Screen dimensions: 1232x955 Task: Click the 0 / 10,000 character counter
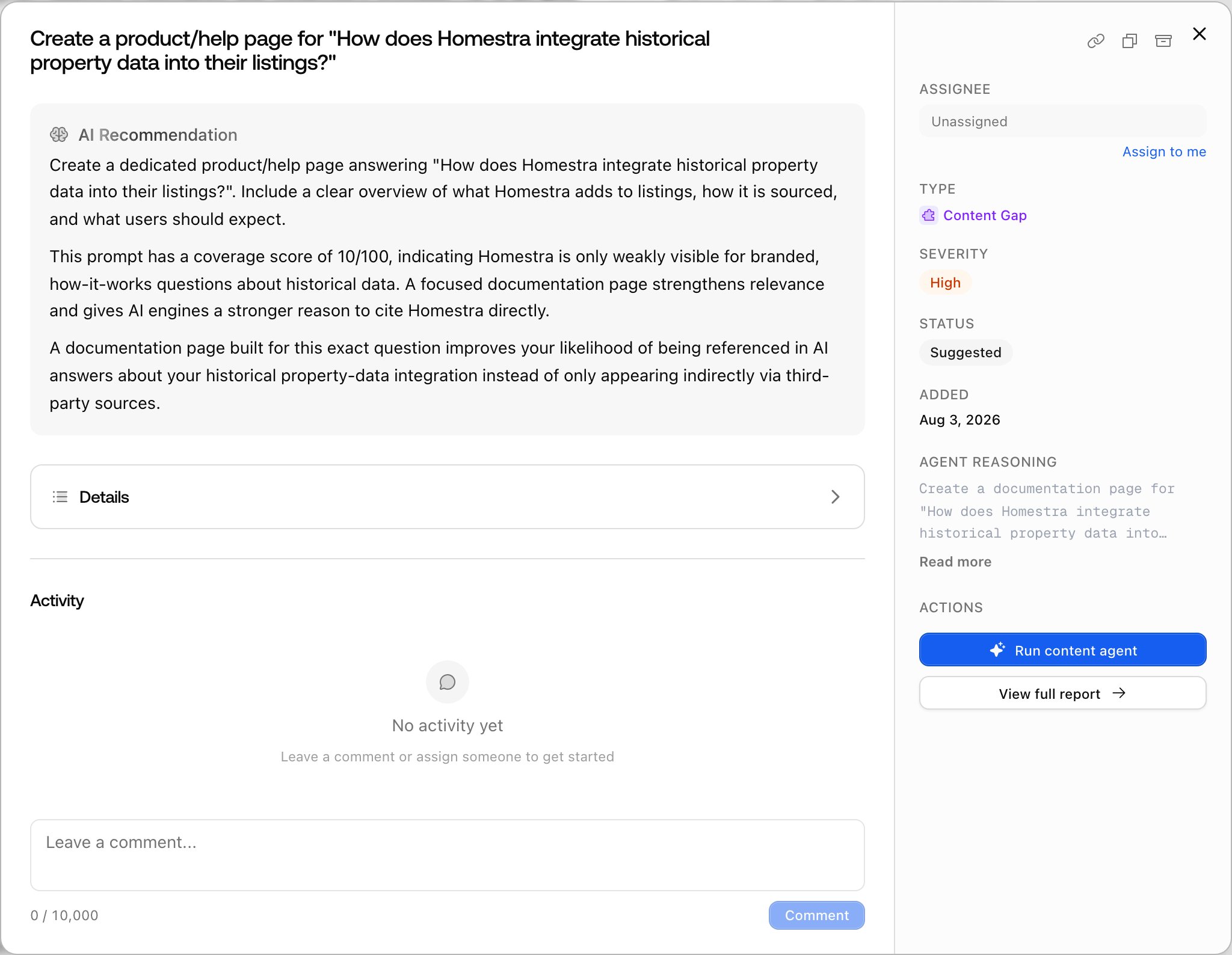[64, 915]
